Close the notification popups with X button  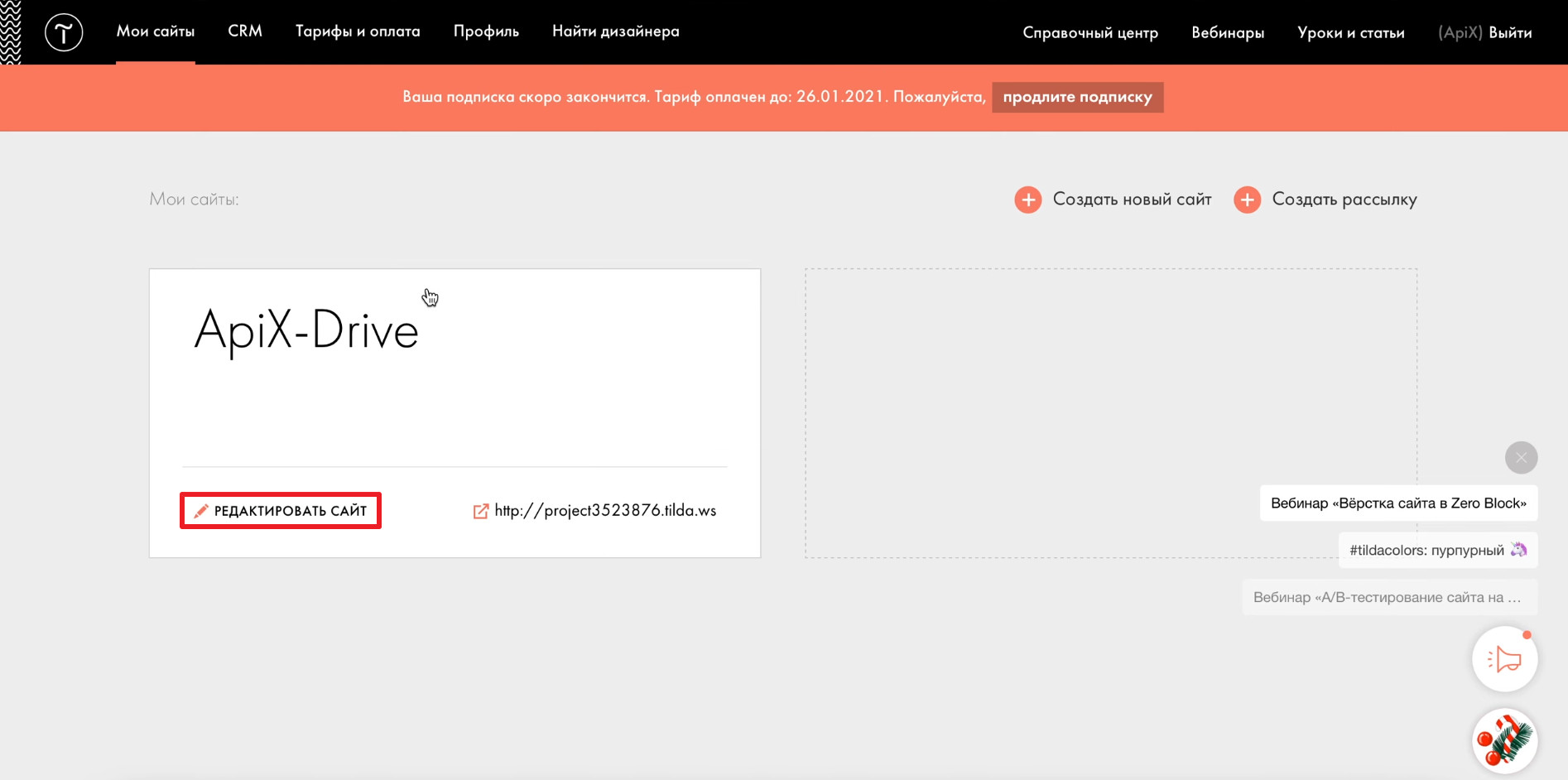1521,458
